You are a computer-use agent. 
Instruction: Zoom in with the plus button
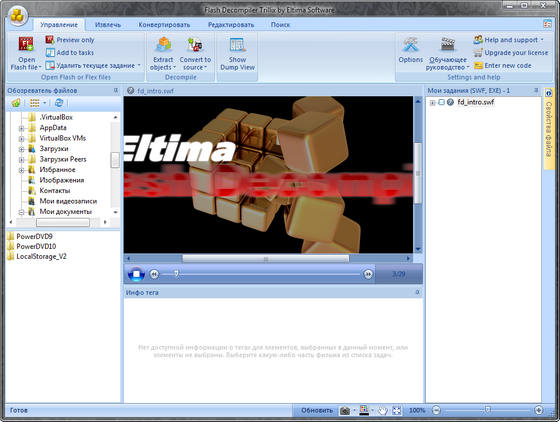click(x=539, y=411)
